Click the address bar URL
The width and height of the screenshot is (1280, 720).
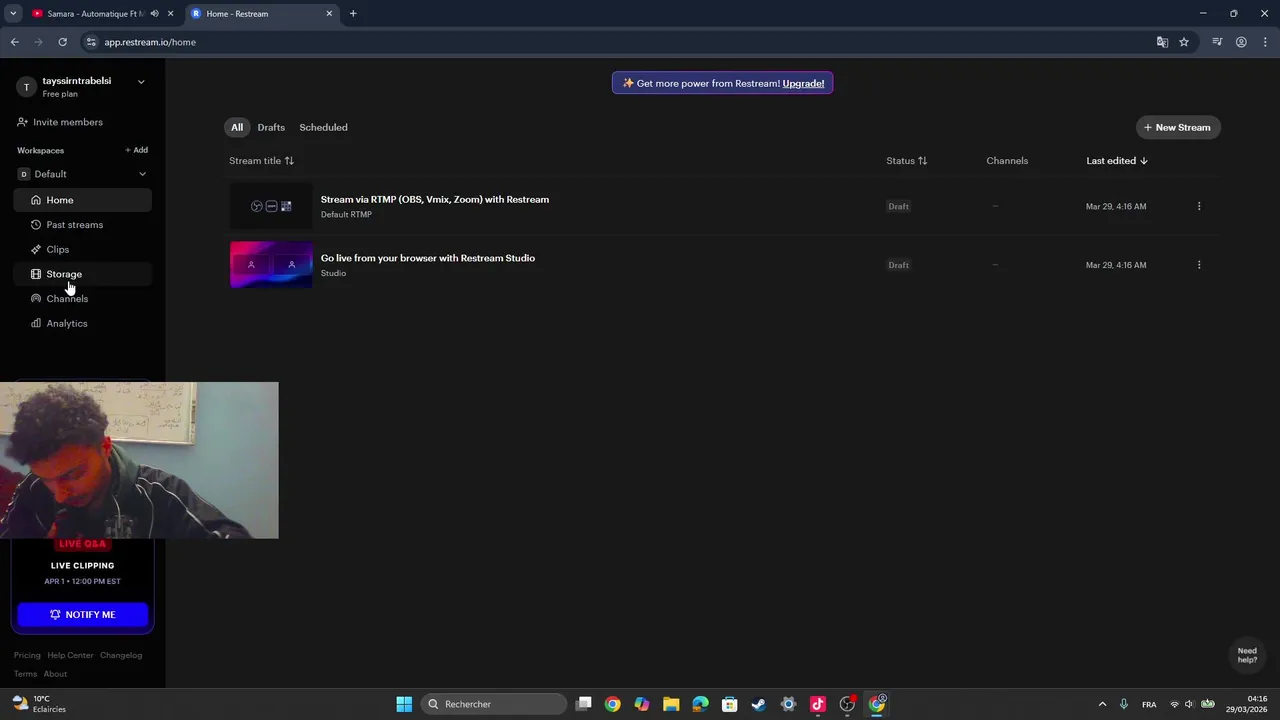[150, 42]
